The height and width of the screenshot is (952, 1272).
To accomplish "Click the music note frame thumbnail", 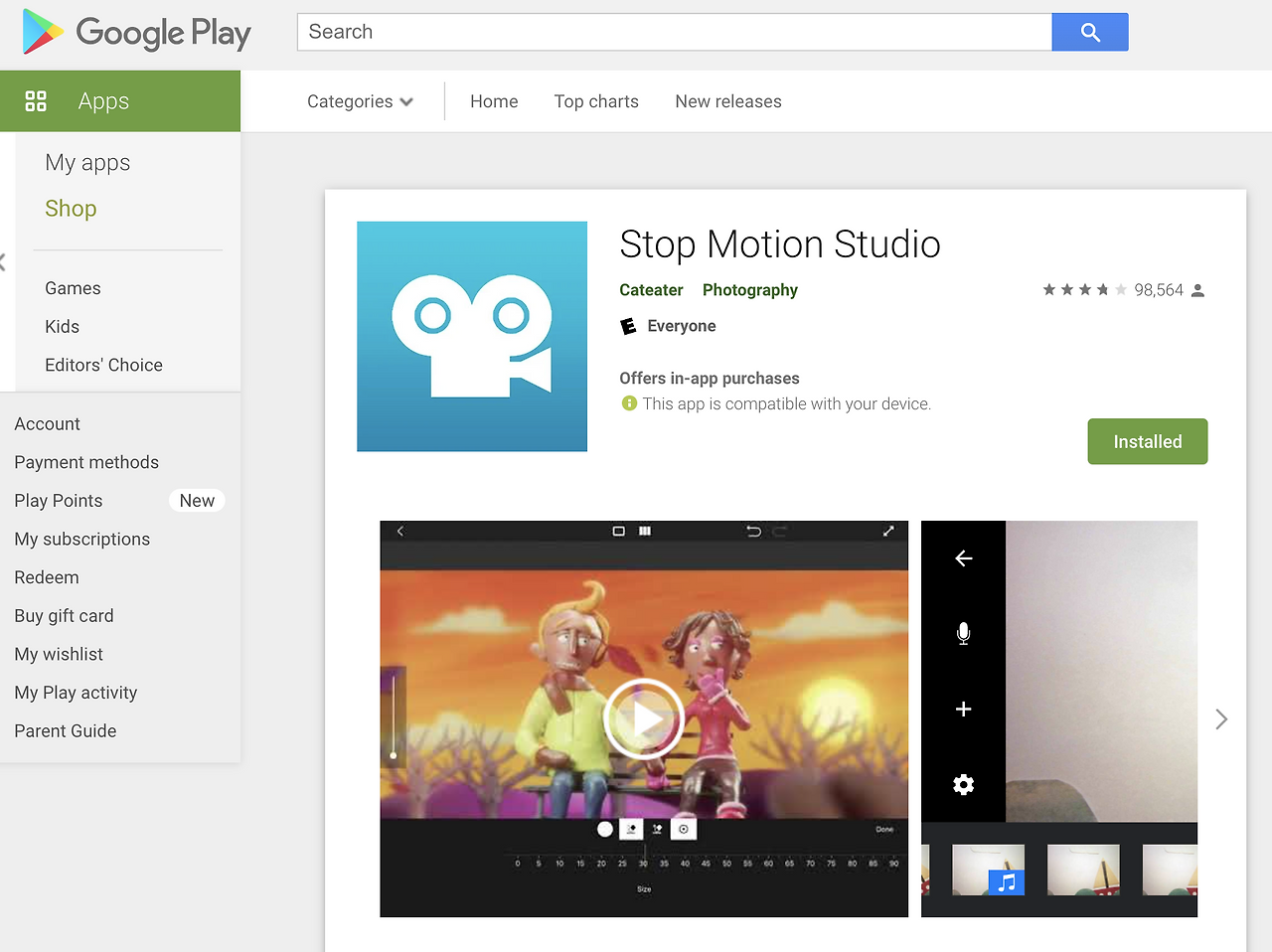I will click(x=989, y=871).
